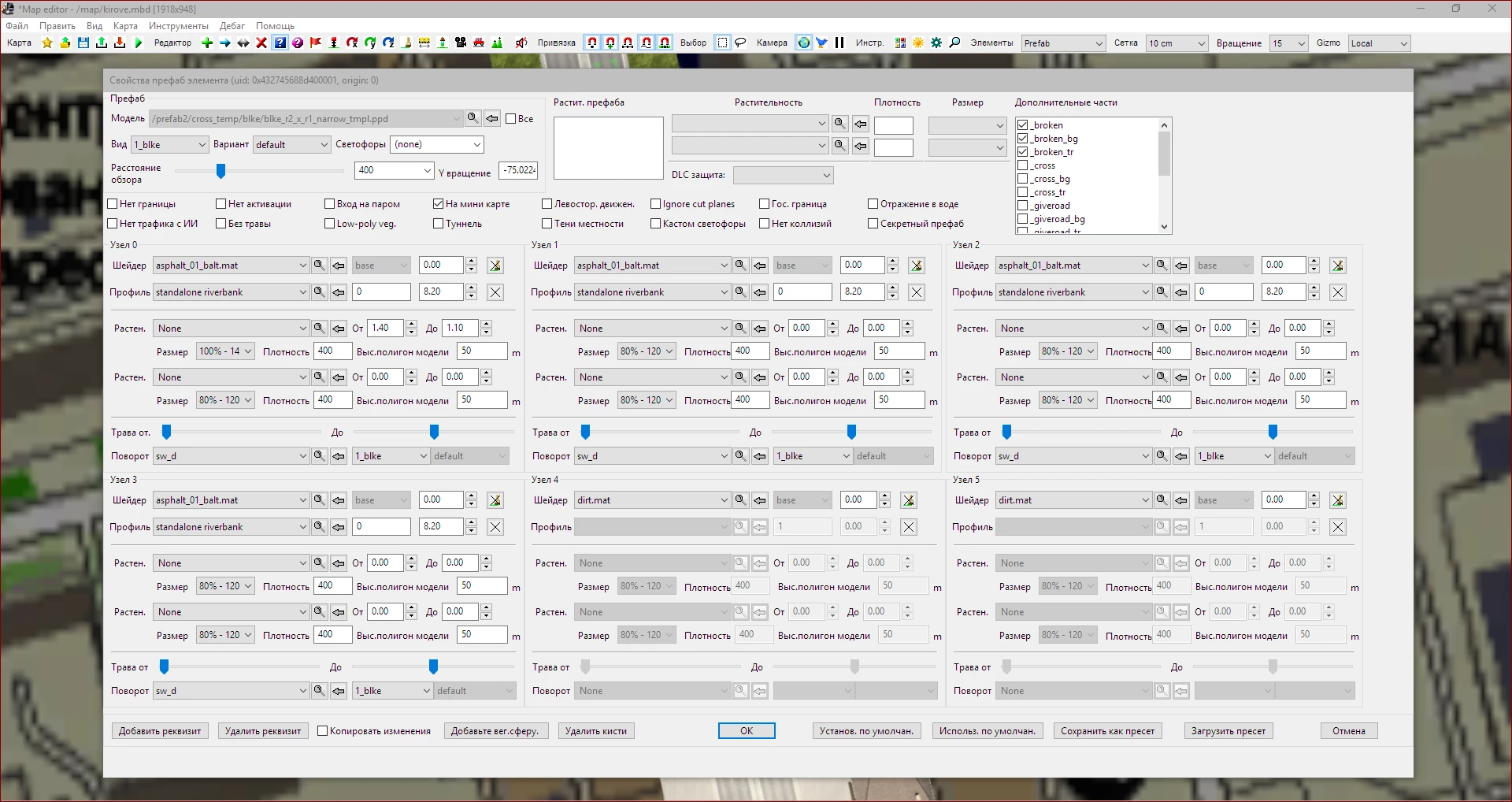Screen dimensions: 1512x802
Task: Click the 'Отмена' cancel button
Action: (x=1349, y=731)
